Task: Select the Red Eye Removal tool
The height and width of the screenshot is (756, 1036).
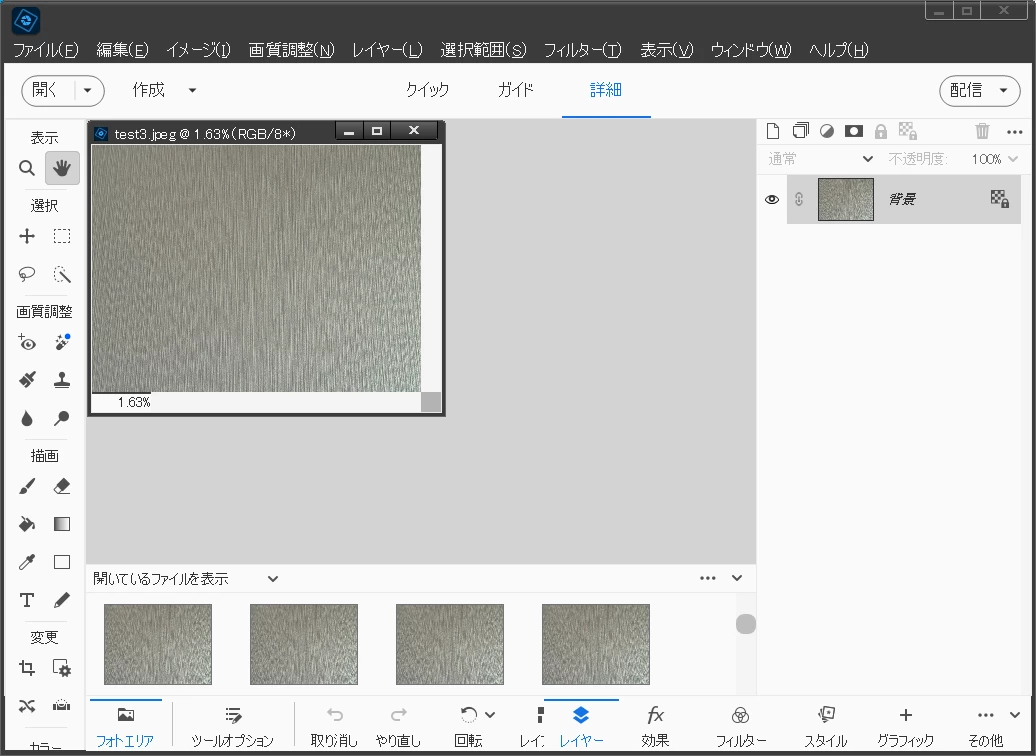Action: (x=26, y=342)
